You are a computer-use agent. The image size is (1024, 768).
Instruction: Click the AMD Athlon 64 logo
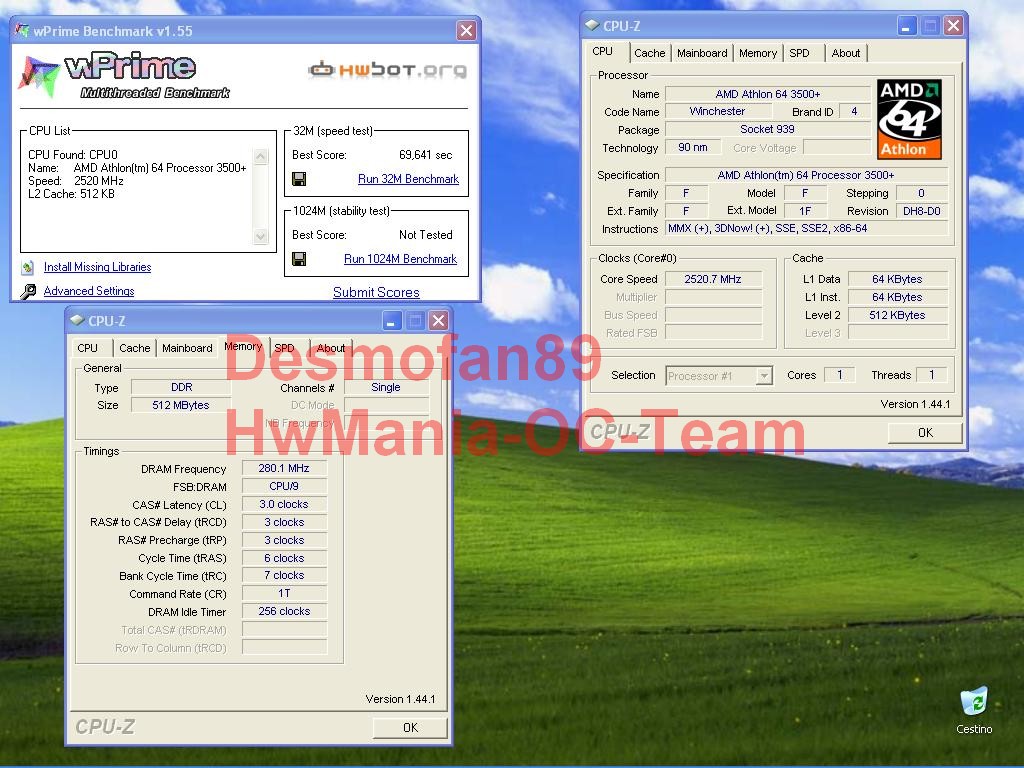tap(909, 120)
